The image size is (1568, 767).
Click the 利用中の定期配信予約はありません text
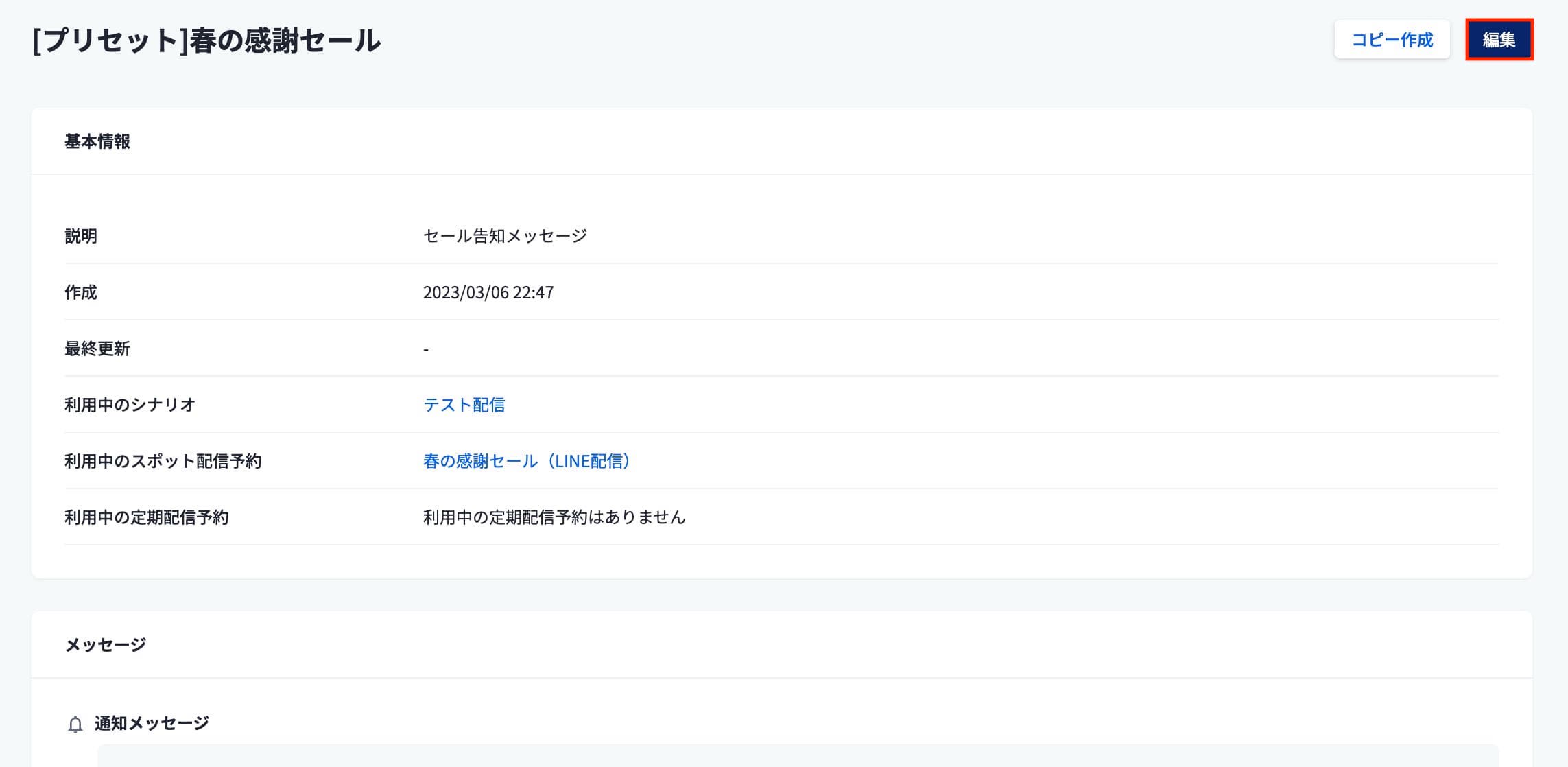(x=554, y=517)
